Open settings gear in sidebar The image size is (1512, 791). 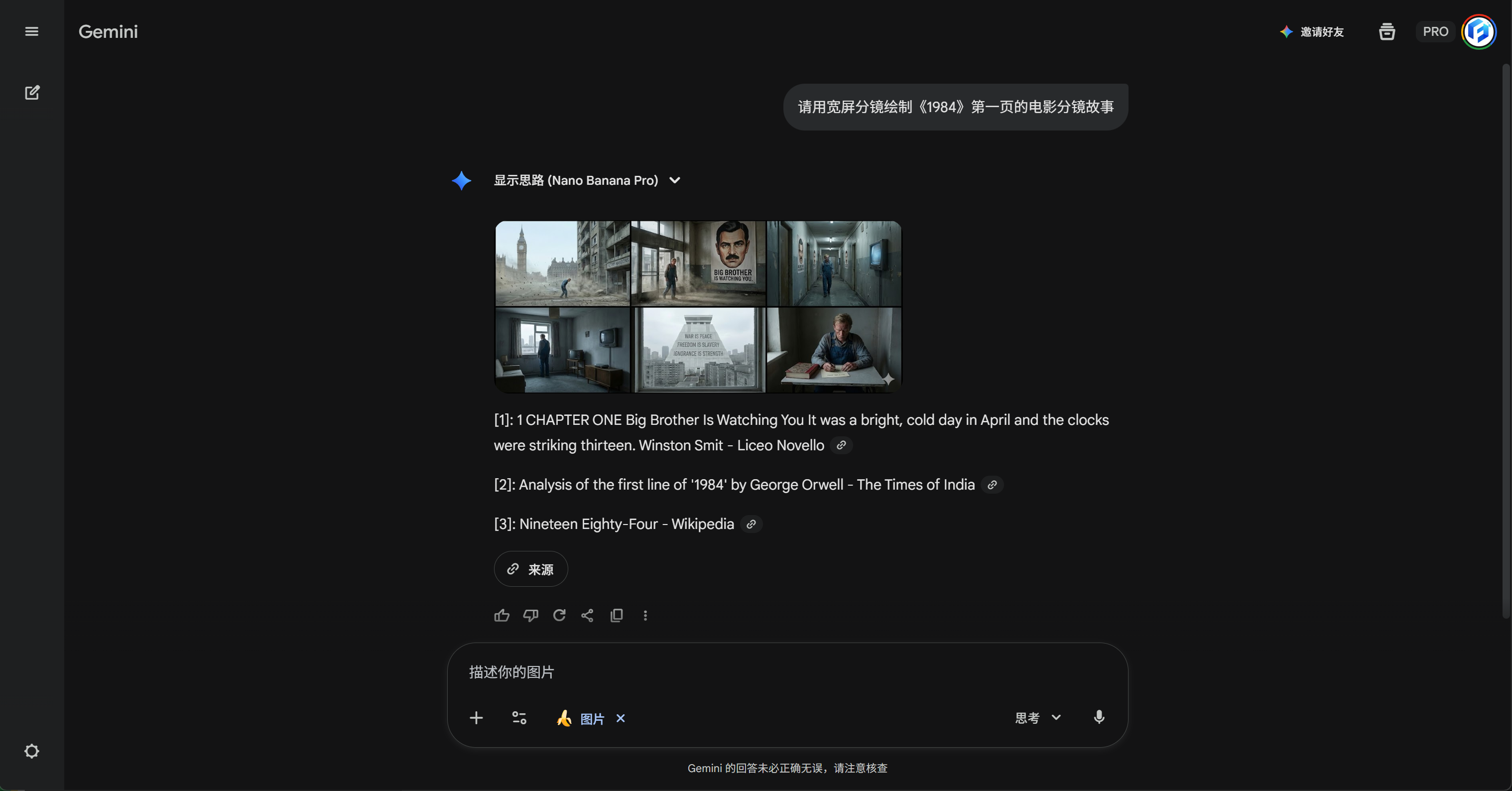32,751
